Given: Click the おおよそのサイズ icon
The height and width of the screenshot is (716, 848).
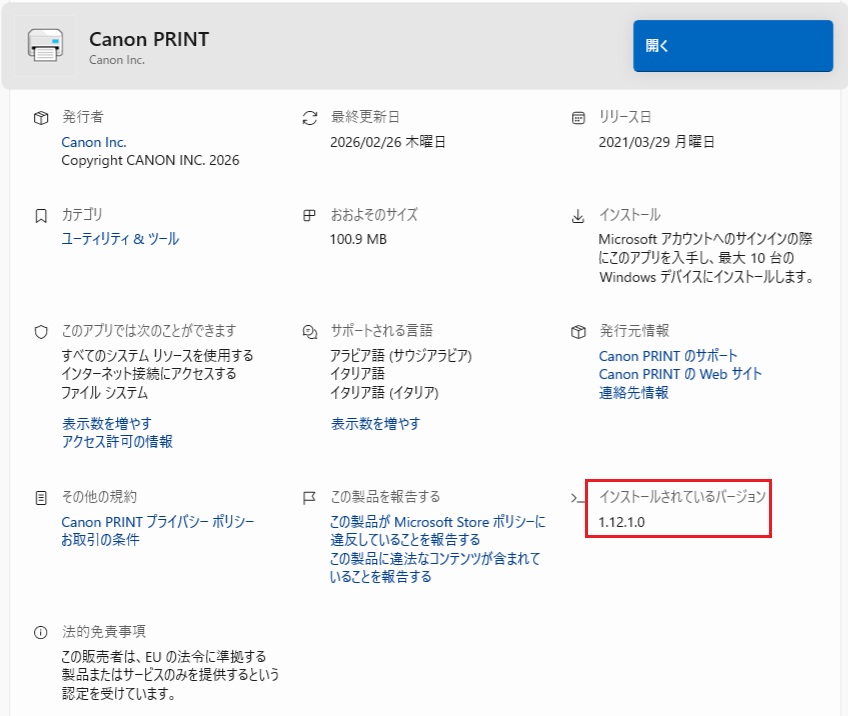Looking at the screenshot, I should point(309,216).
